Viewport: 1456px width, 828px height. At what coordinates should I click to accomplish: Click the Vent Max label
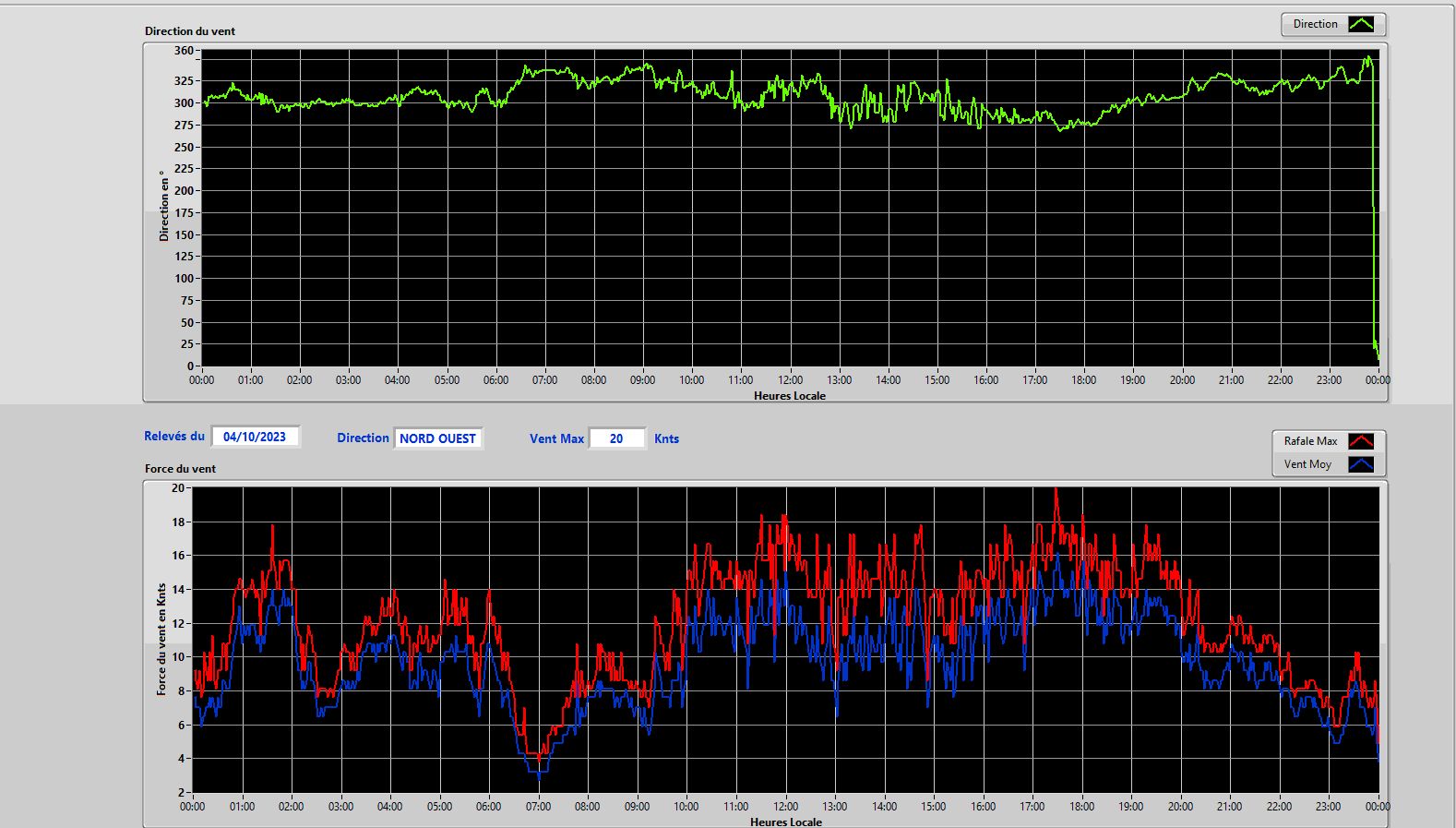click(x=556, y=438)
